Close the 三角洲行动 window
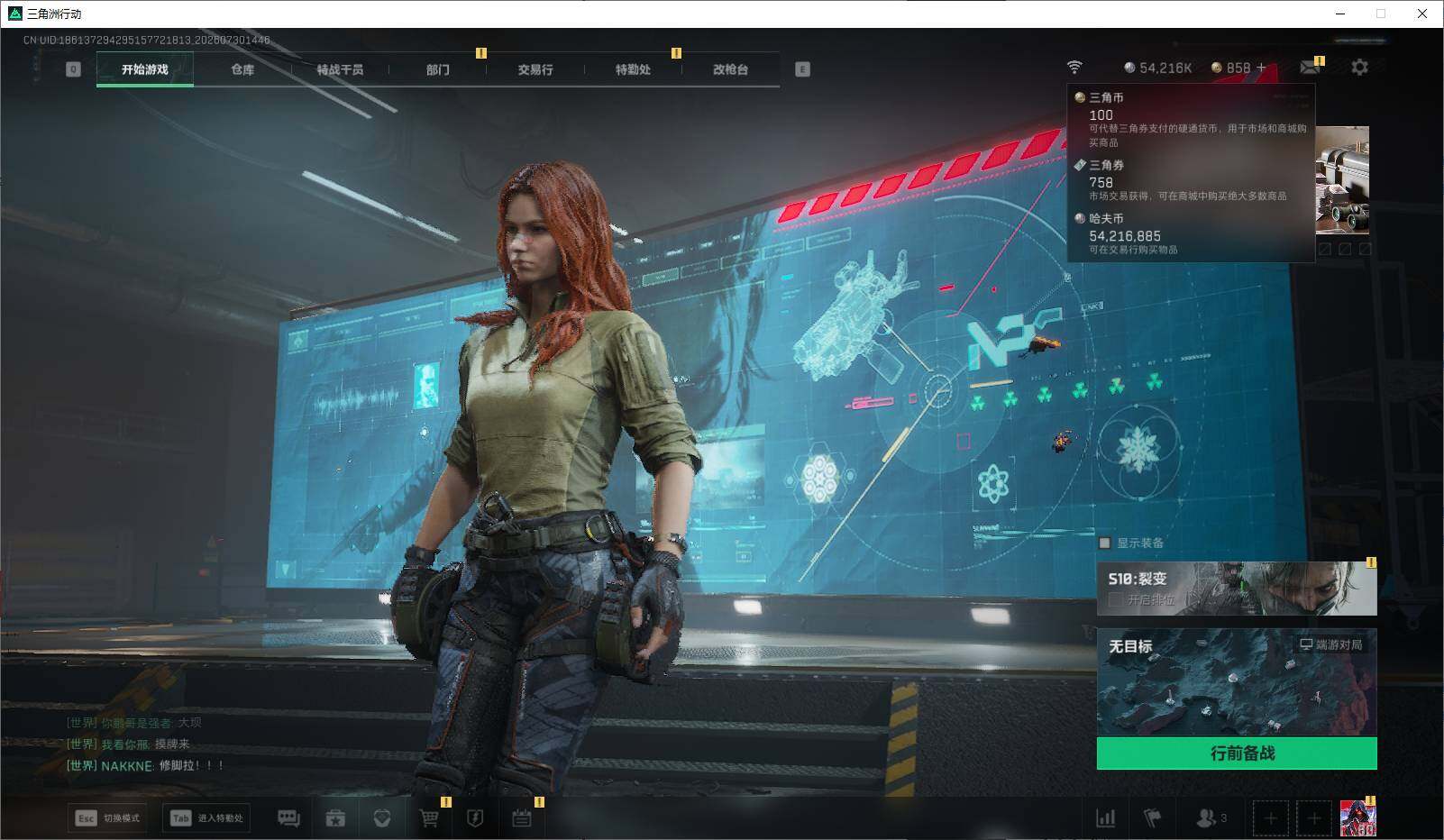Image resolution: width=1444 pixels, height=840 pixels. pos(1422,14)
